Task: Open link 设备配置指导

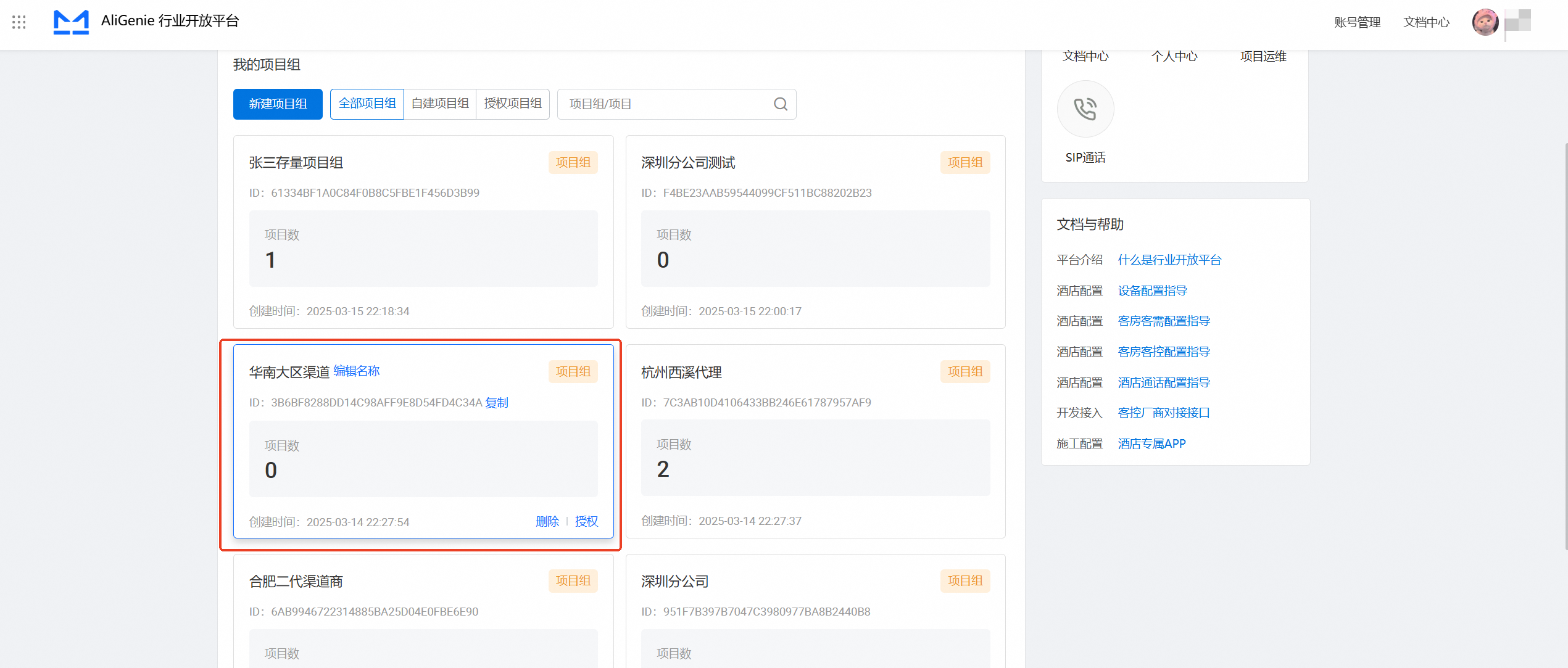Action: pos(1152,291)
